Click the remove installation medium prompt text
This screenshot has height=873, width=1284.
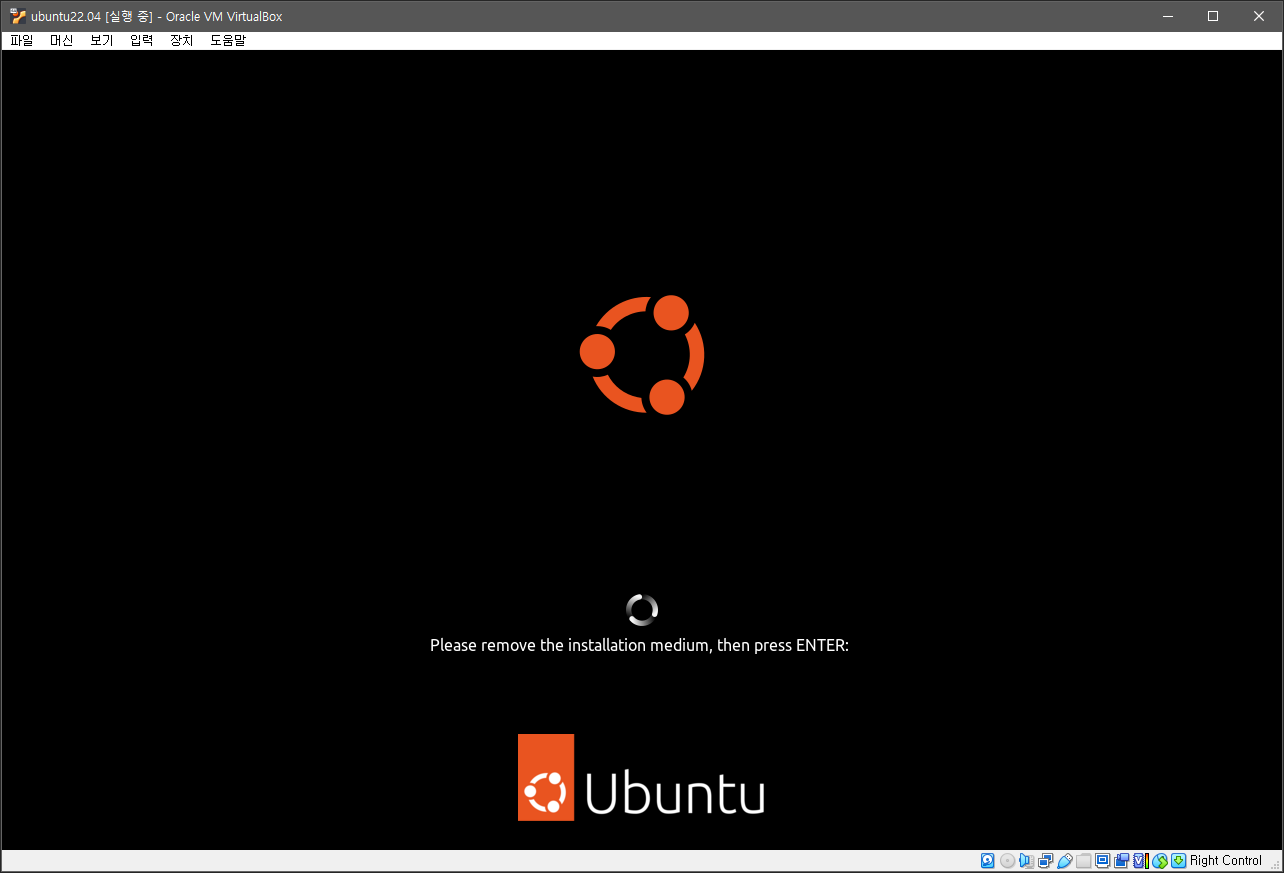click(639, 646)
